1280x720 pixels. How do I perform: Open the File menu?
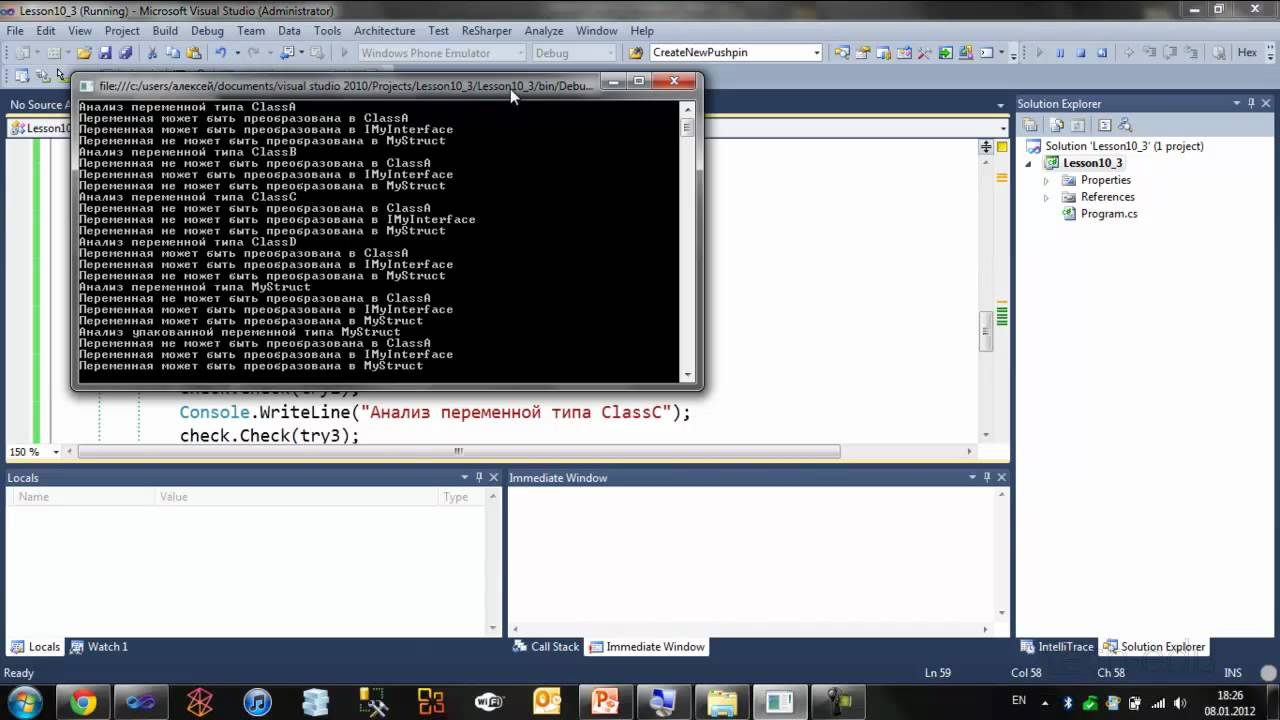tap(15, 31)
